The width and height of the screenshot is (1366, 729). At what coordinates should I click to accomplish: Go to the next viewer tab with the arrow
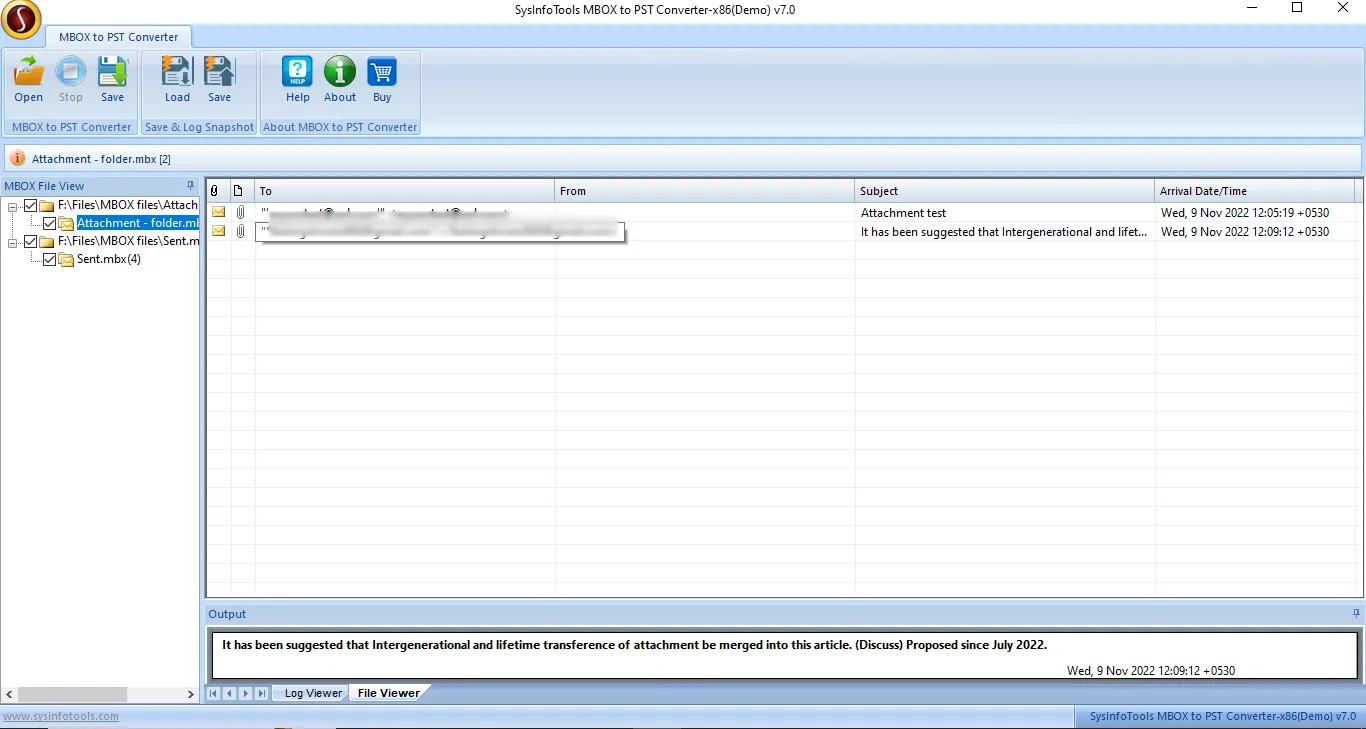point(246,693)
